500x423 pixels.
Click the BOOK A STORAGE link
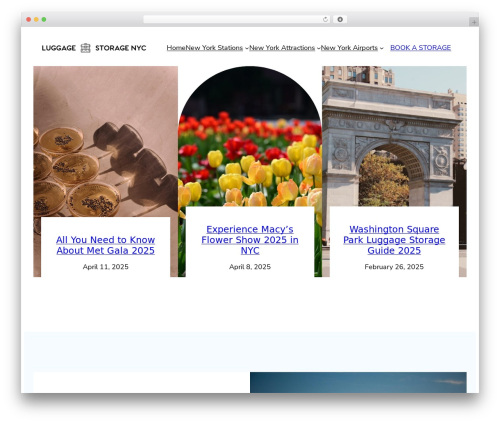click(x=421, y=48)
